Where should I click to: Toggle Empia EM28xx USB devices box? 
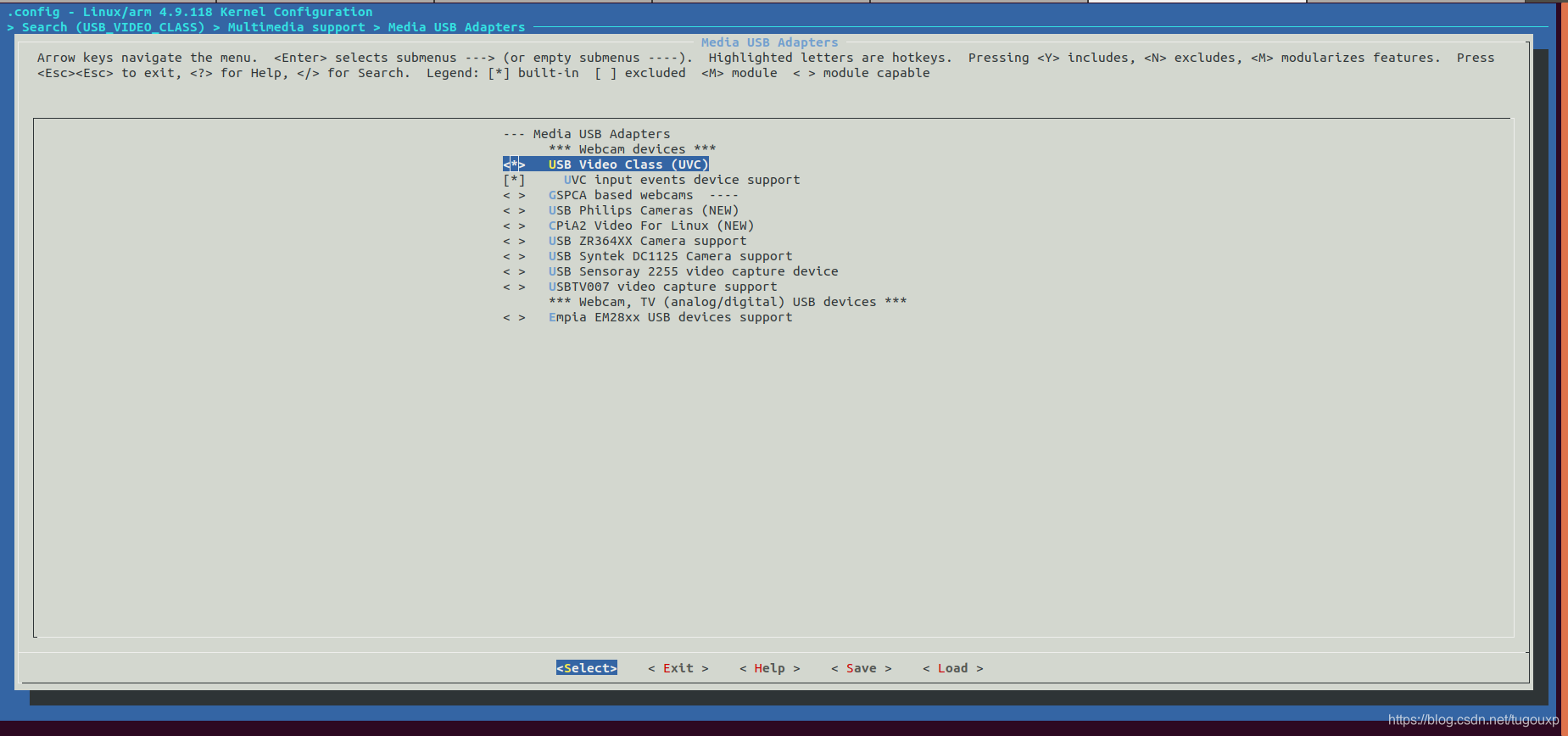pos(514,317)
